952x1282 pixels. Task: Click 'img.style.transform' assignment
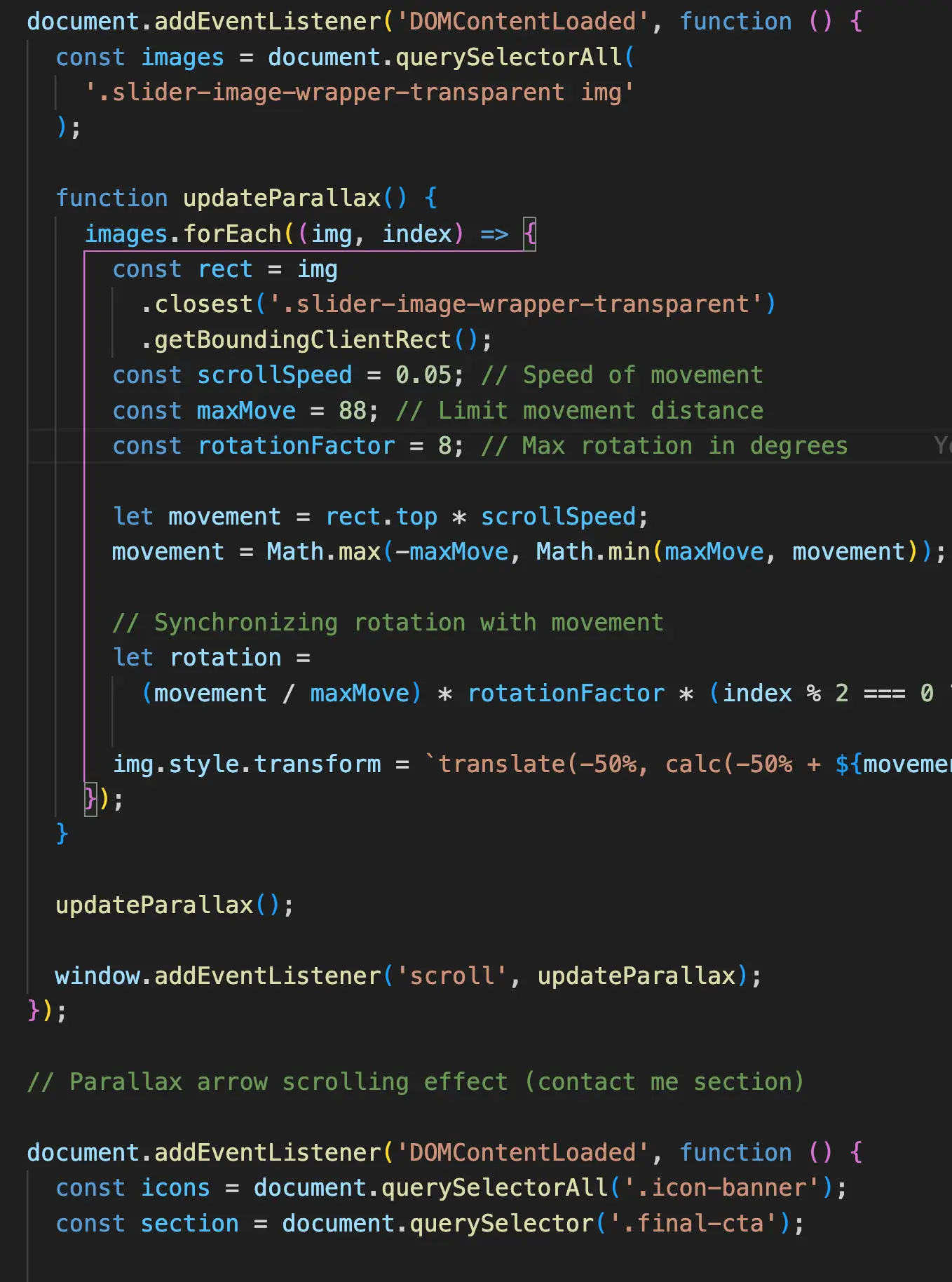tap(247, 764)
